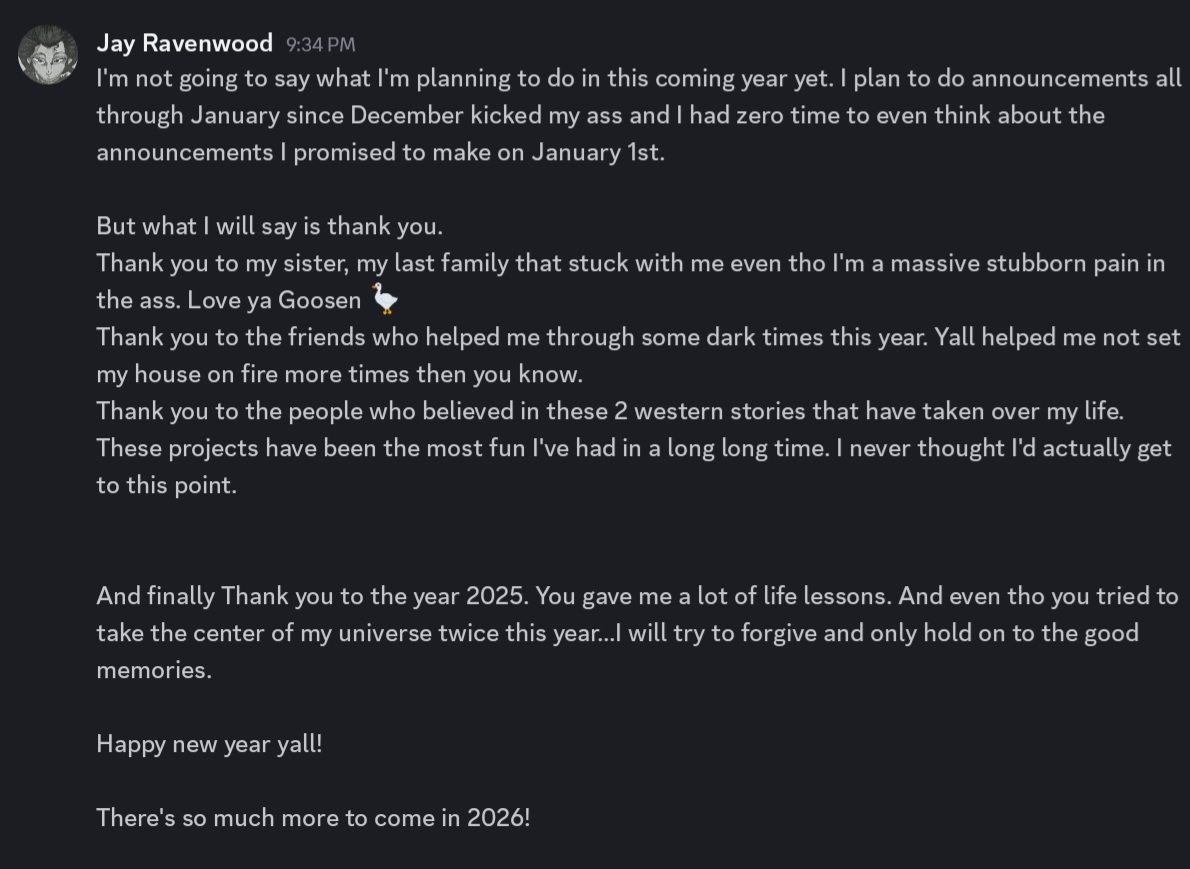Open the Jay Ravenwood username profile
The width and height of the screenshot is (1190, 869).
[184, 43]
